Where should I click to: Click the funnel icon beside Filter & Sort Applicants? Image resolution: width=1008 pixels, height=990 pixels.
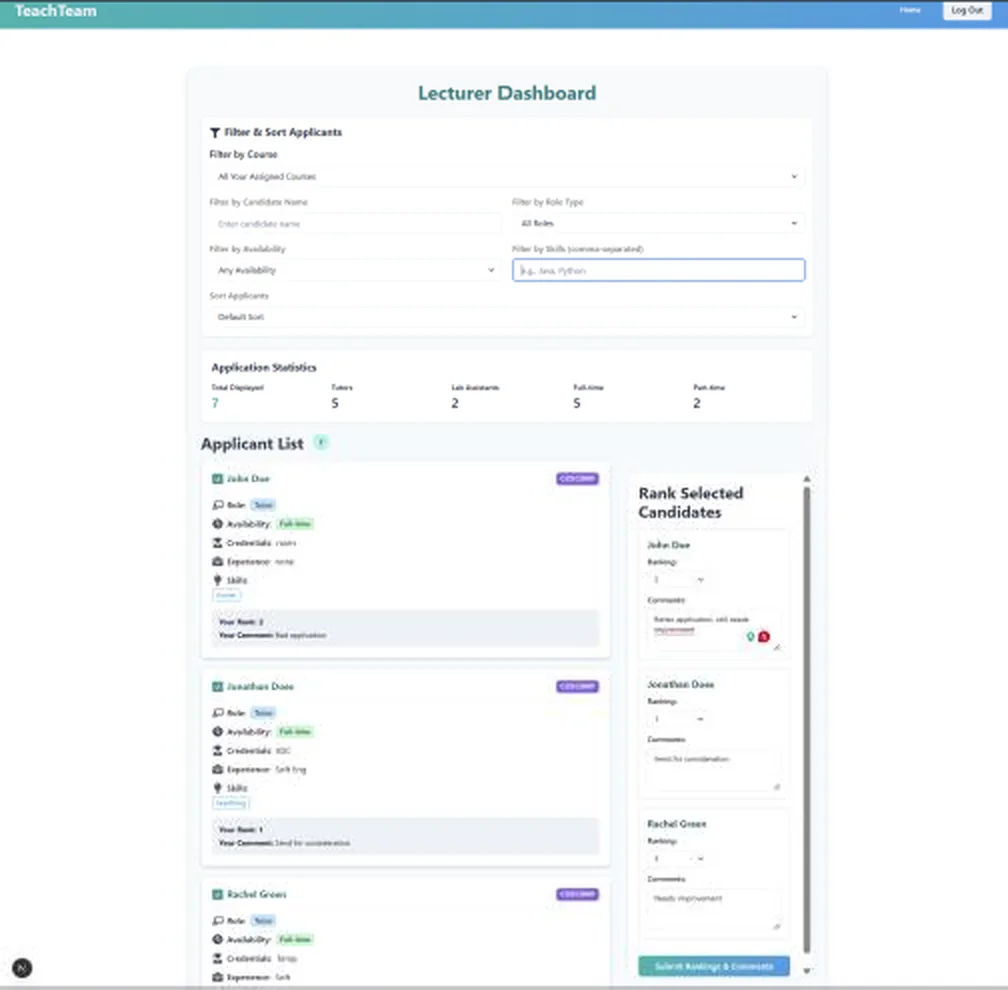(x=215, y=132)
